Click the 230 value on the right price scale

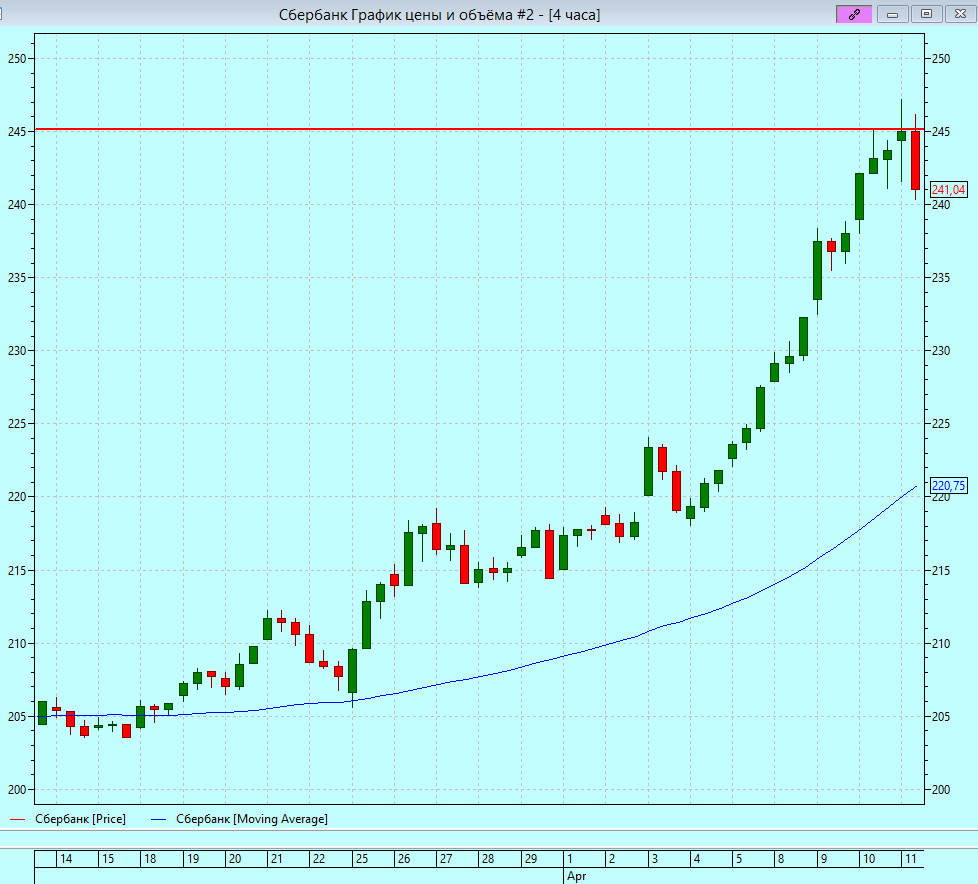tap(941, 351)
